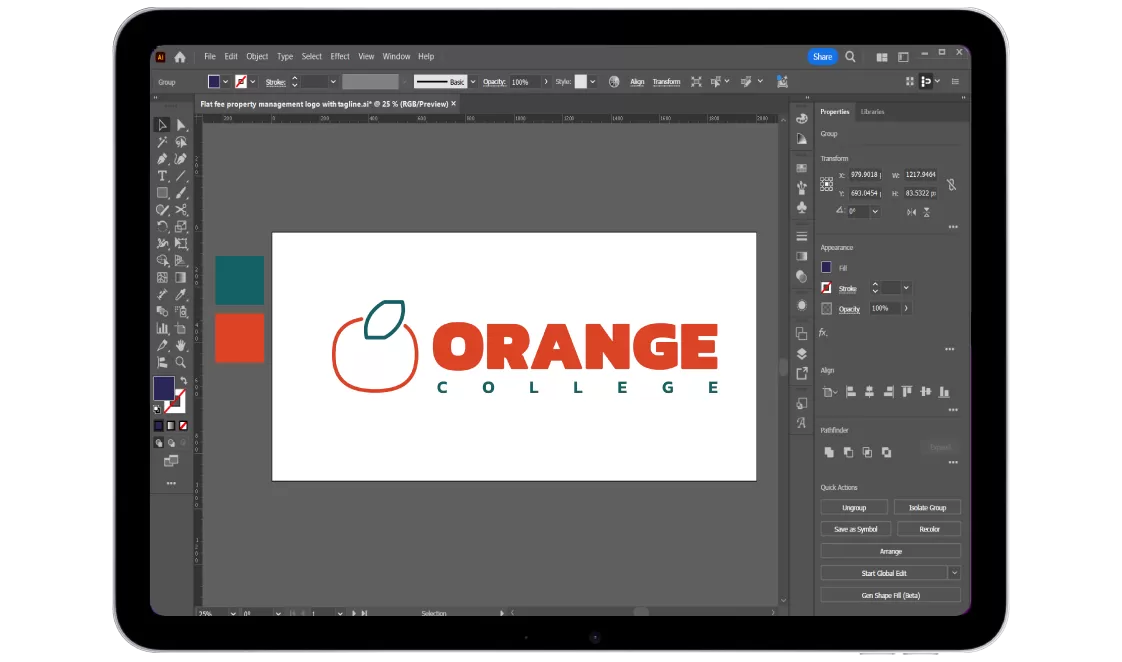This screenshot has width=1122, height=662.
Task: Open the Layers panel icon
Action: 801,354
